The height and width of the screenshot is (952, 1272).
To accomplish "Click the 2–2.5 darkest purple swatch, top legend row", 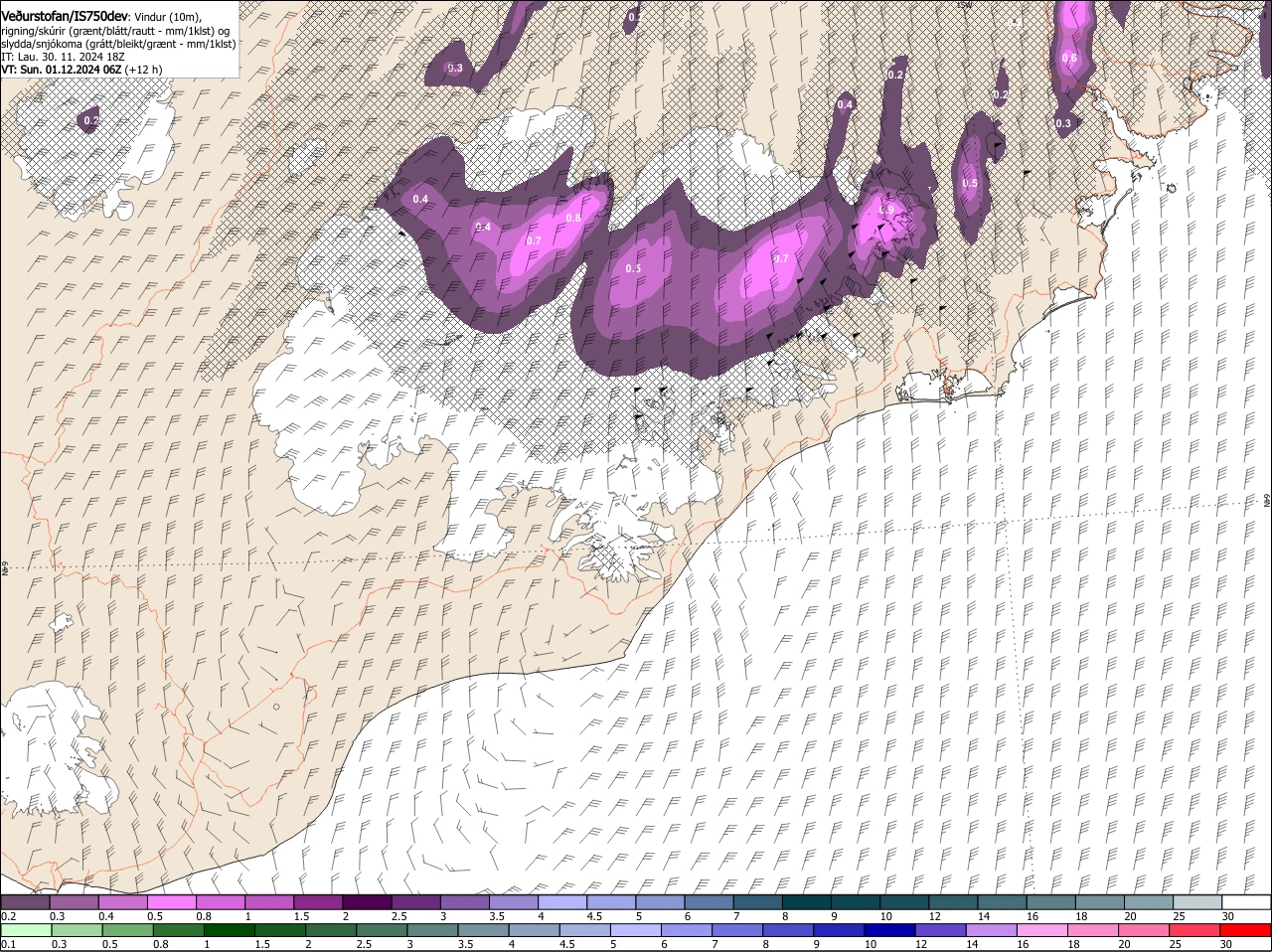I will [368, 902].
